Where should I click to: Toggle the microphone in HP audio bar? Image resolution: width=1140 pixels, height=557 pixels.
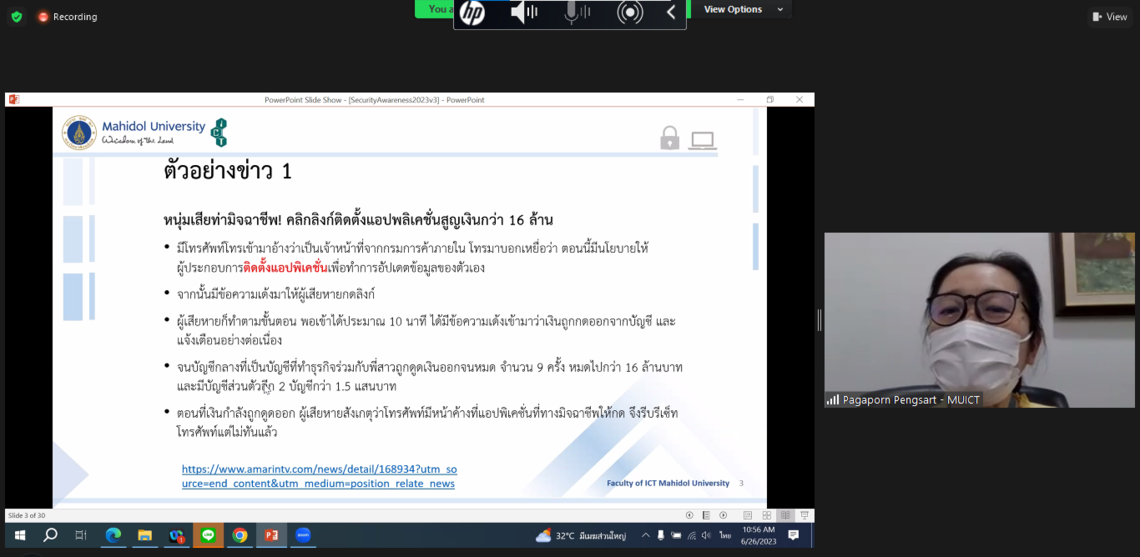576,13
